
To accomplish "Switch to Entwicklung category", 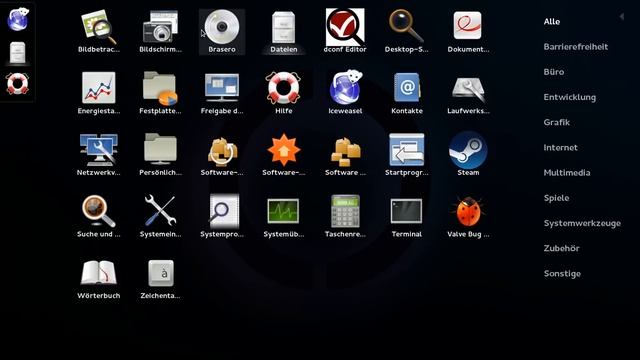I will coord(569,97).
